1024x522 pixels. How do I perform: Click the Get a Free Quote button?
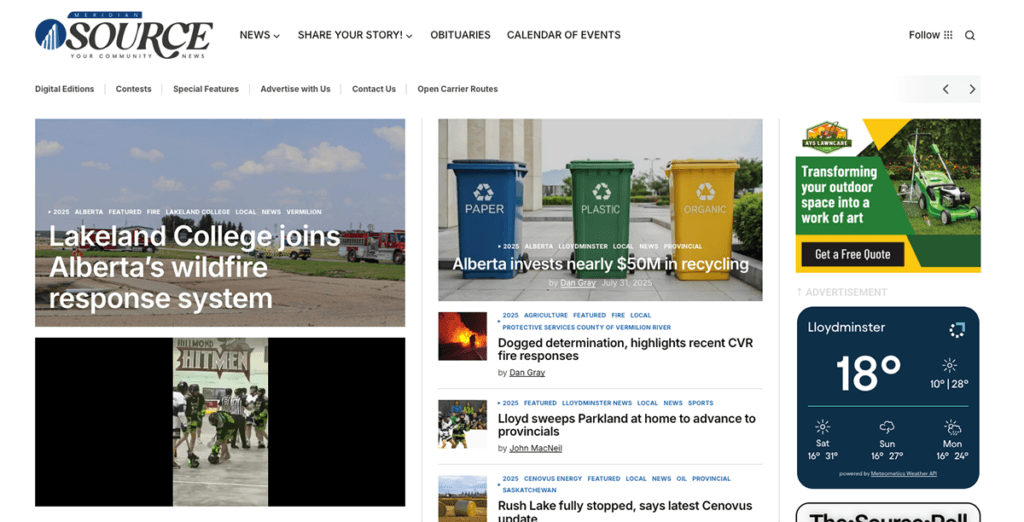tap(852, 254)
